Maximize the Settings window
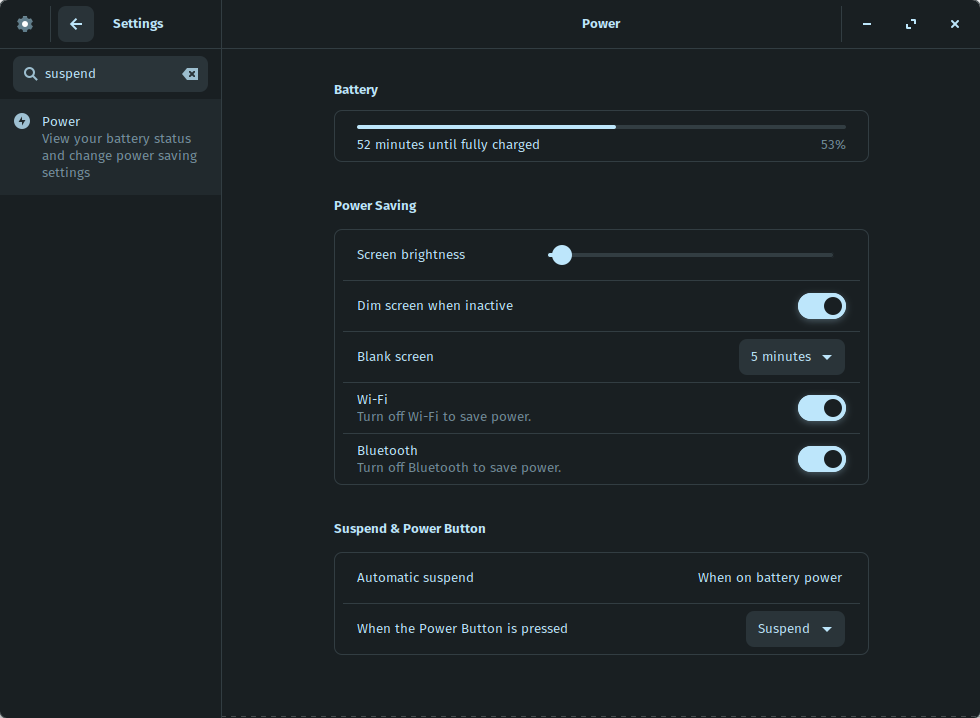The height and width of the screenshot is (718, 980). click(911, 24)
